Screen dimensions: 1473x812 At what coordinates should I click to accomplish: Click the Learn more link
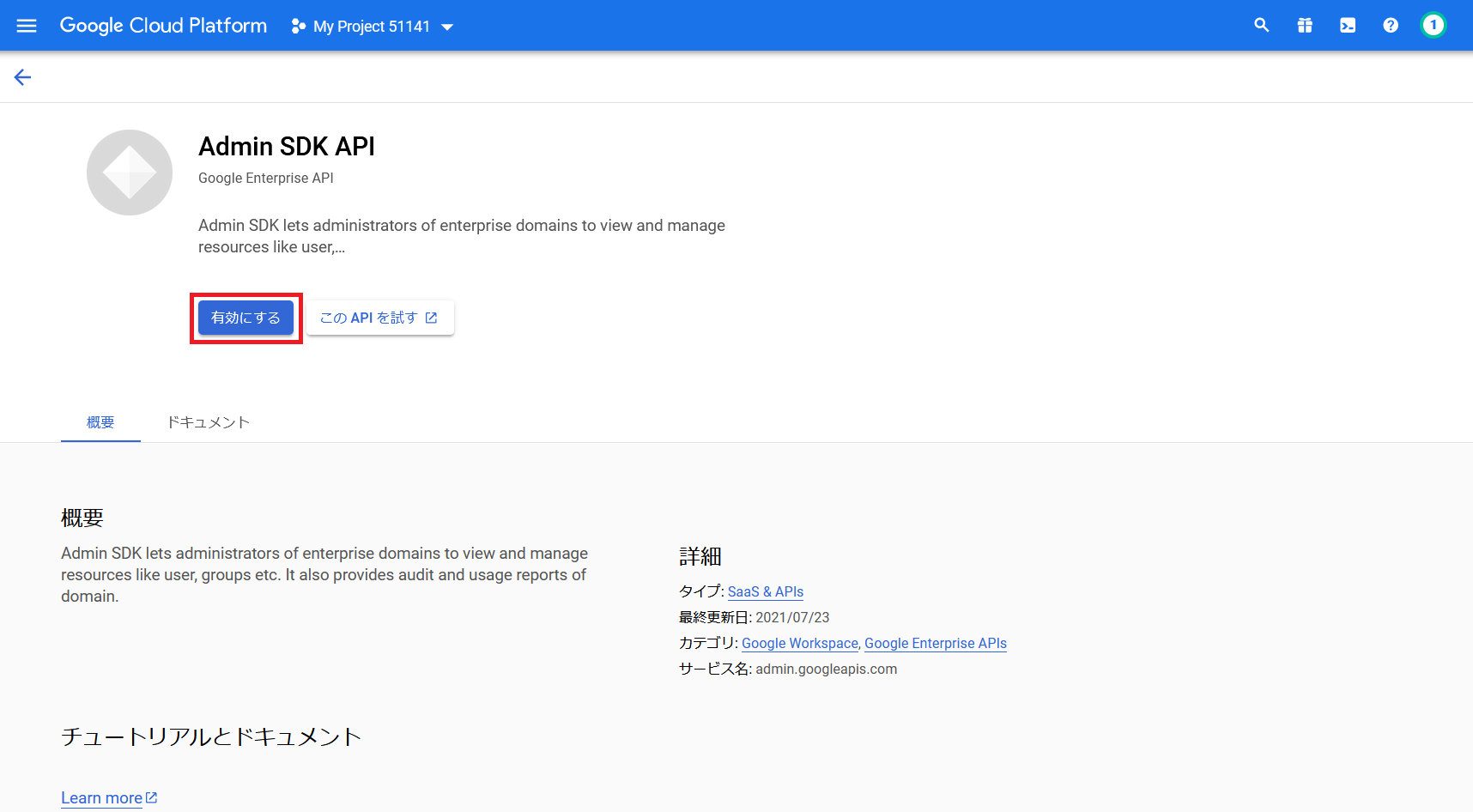(109, 797)
